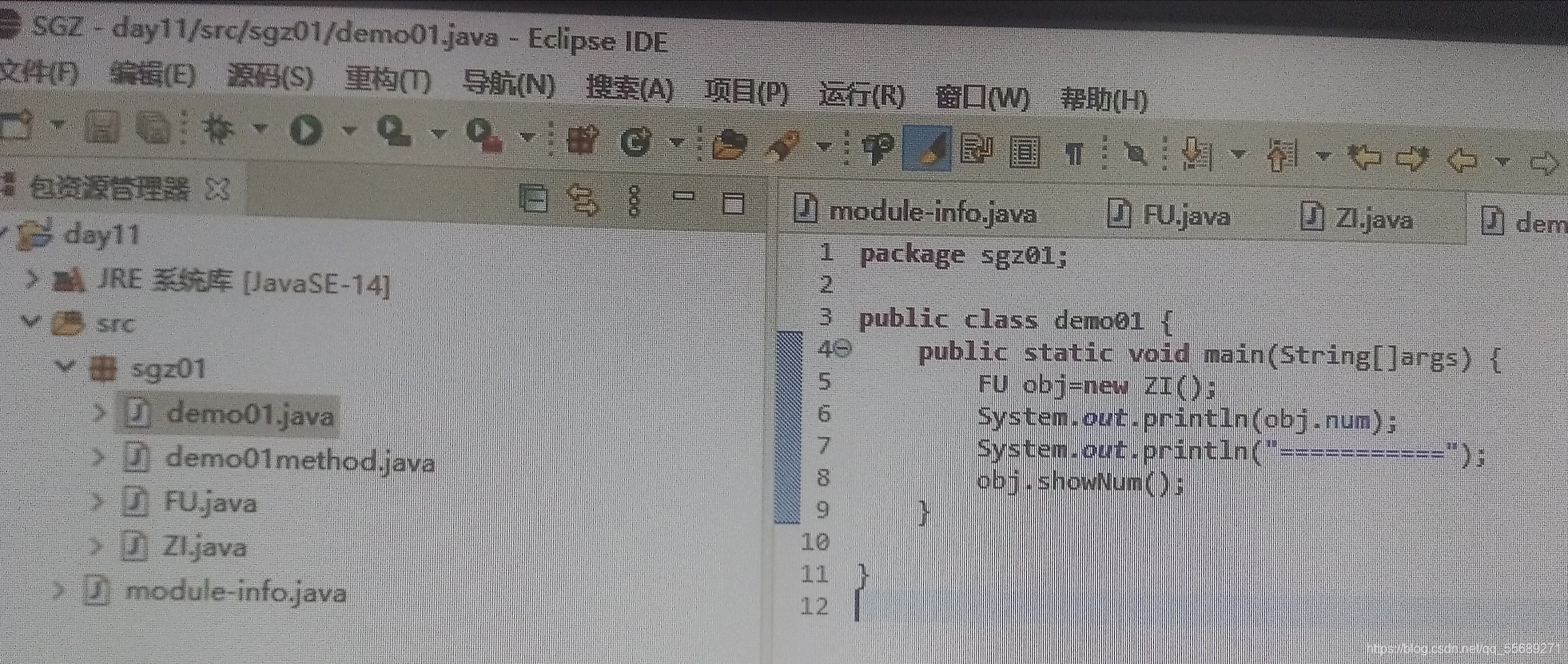Open the Search dropdown arrow
The width and height of the screenshot is (1568, 664).
pos(823,147)
